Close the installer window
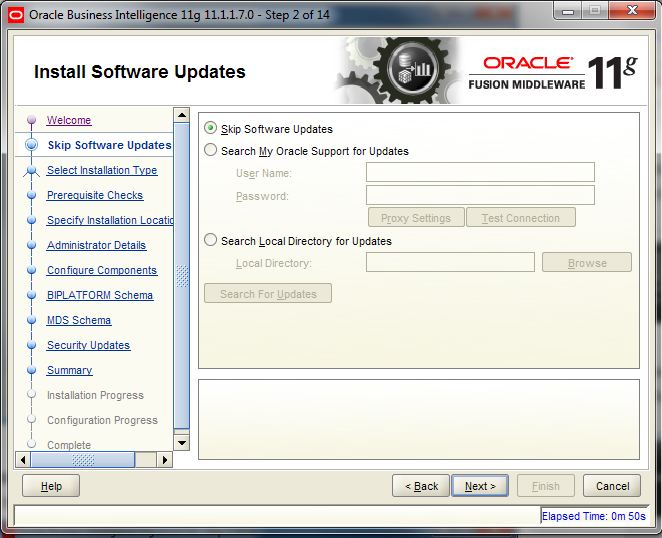This screenshot has height=538, width=662. point(632,10)
